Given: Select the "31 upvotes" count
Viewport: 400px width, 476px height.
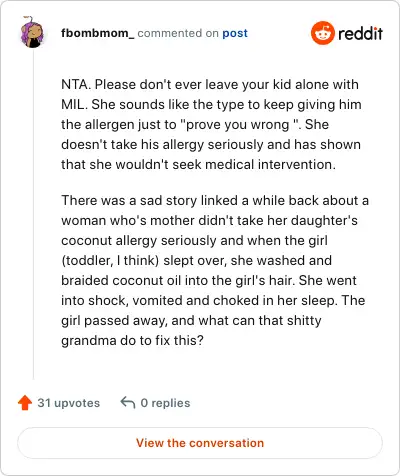Looking at the screenshot, I should click(68, 403).
